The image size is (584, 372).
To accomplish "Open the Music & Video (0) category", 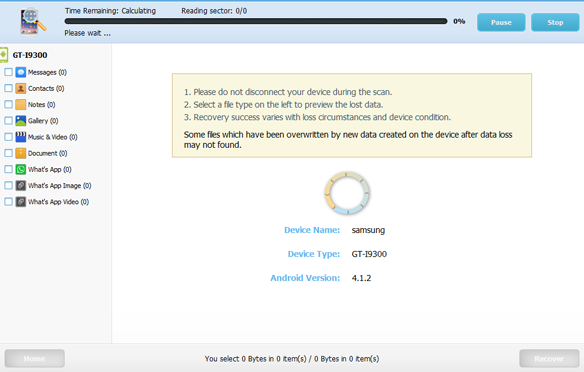I will (53, 137).
